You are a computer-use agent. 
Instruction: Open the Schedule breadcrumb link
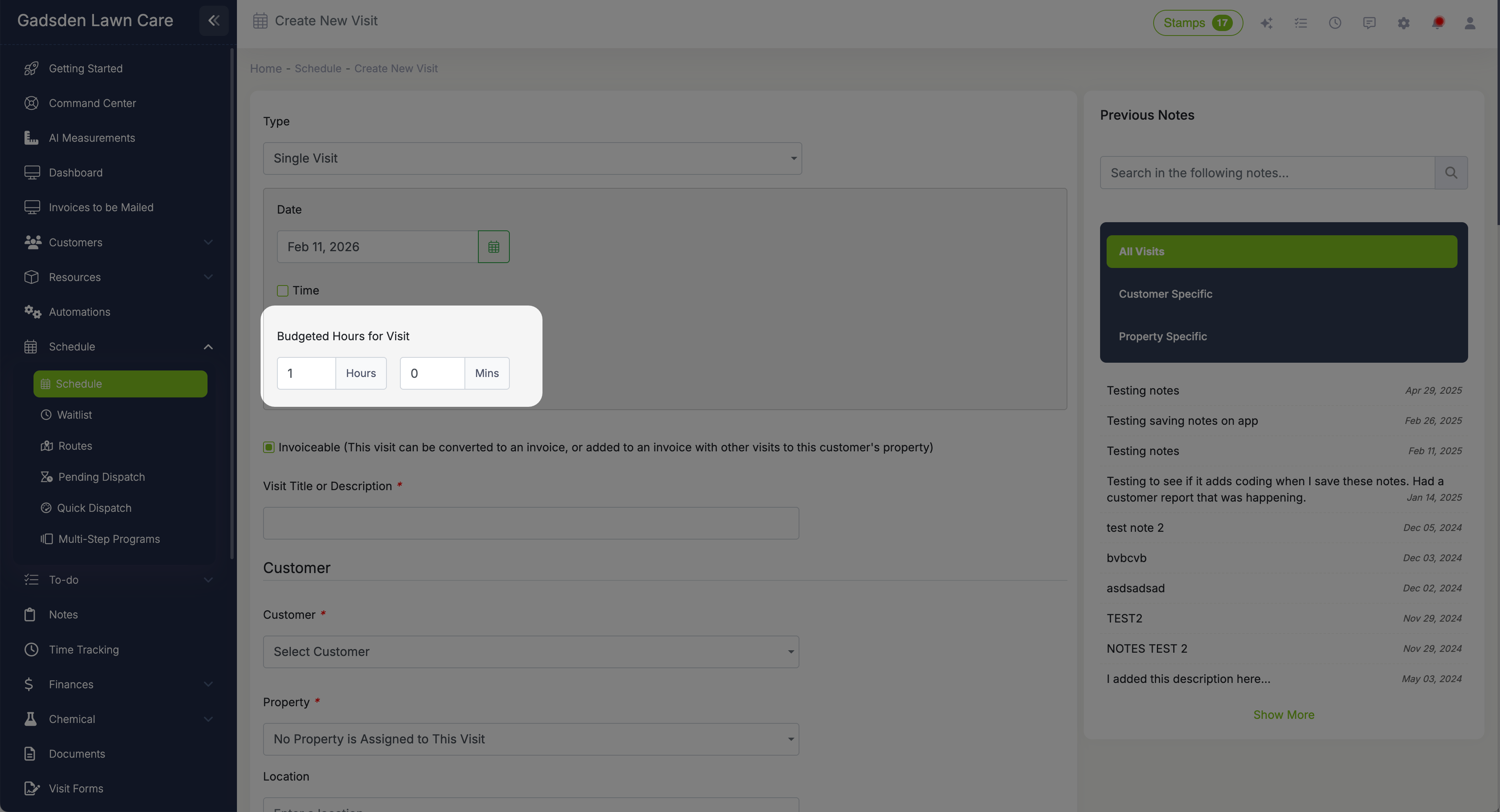[318, 68]
